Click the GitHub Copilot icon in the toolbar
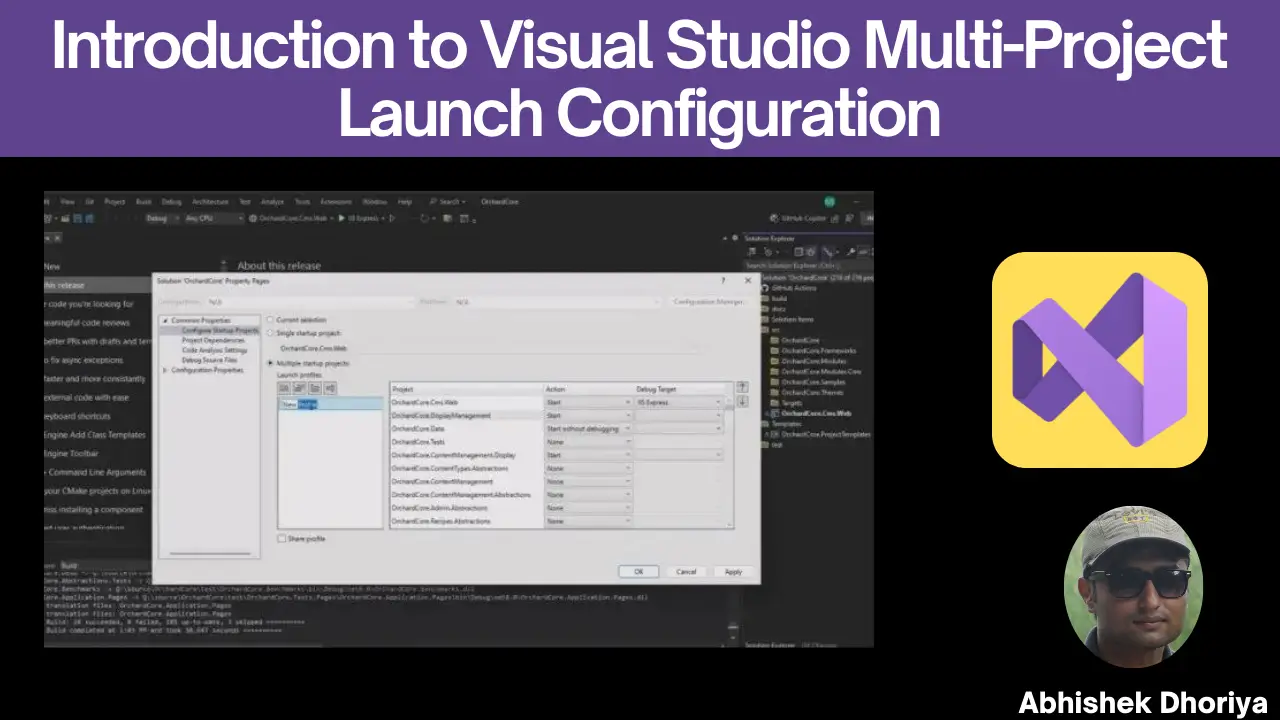The width and height of the screenshot is (1280, 720). (x=775, y=218)
